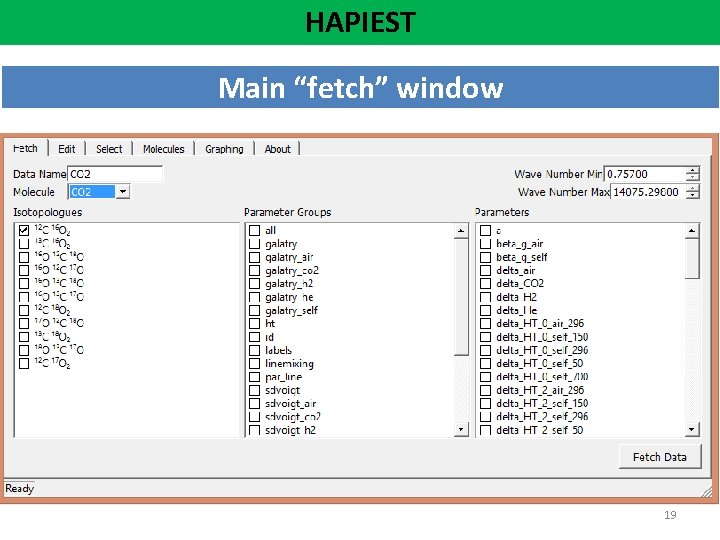Click the Wave Number Max field
Screen dimensions: 720x540
[x=647, y=192]
